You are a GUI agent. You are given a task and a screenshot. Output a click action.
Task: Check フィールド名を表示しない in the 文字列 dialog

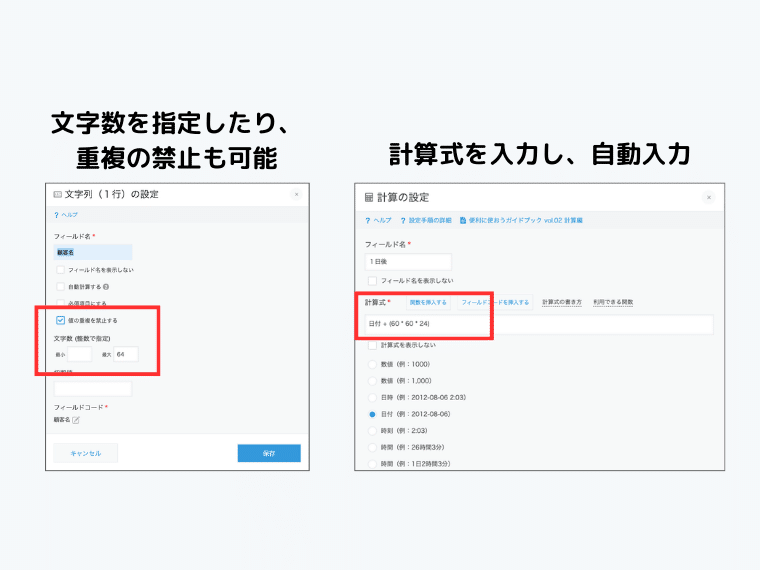61,269
